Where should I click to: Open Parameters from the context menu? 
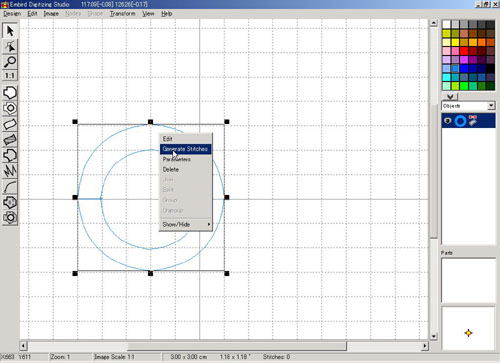coord(186,159)
